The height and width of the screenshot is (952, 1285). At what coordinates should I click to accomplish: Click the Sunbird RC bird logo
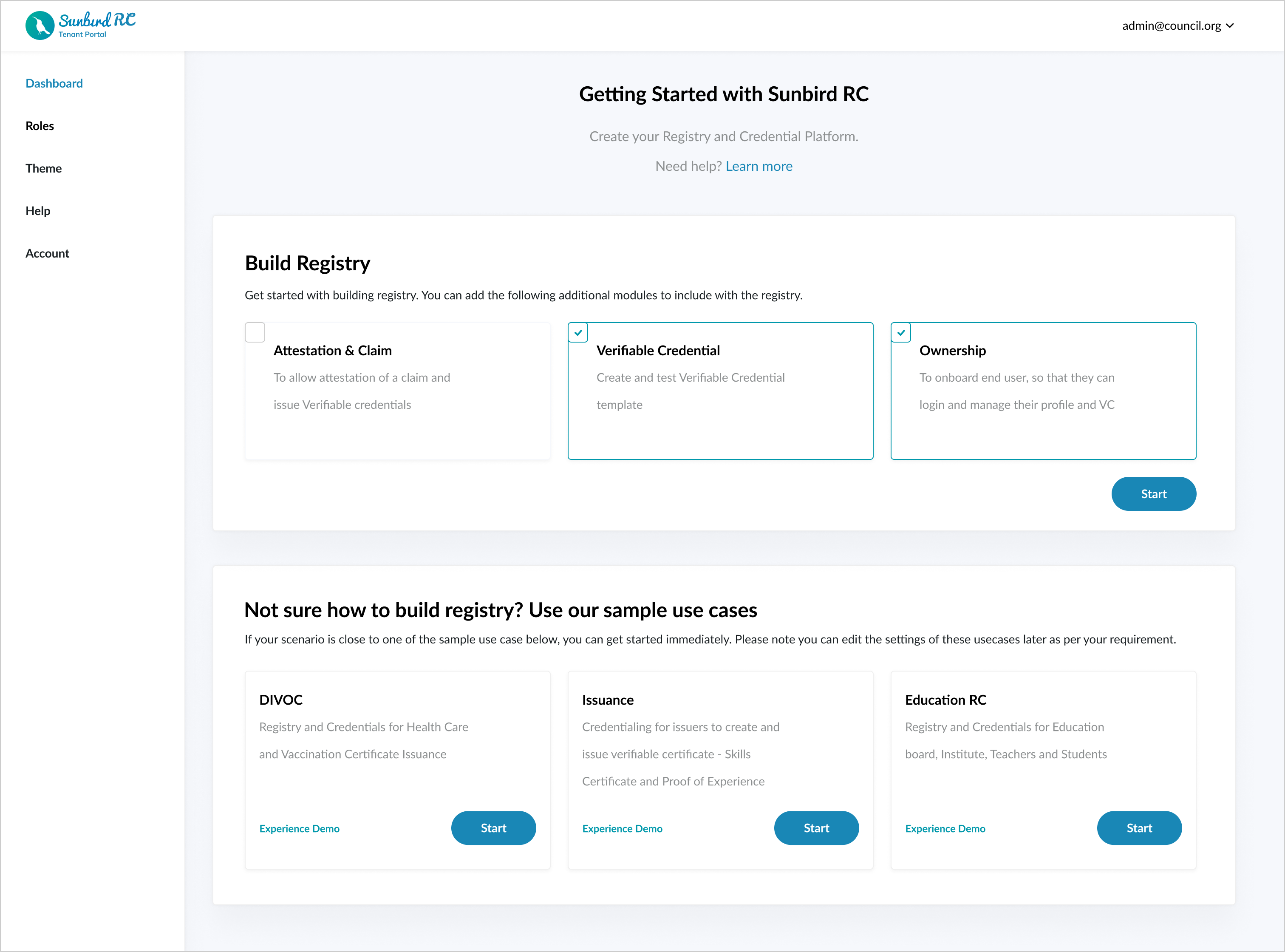(40, 26)
